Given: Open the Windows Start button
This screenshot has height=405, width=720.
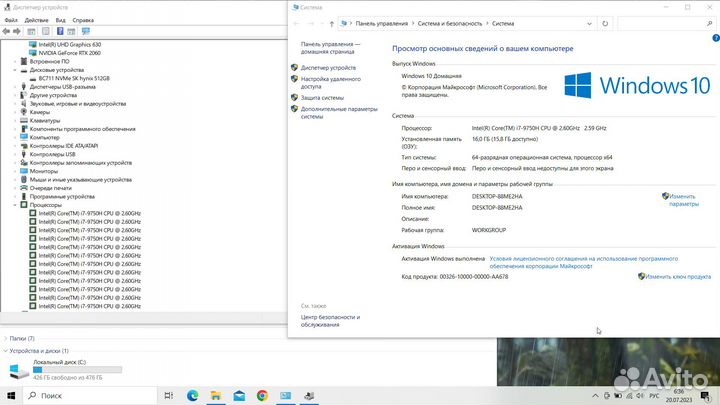Looking at the screenshot, I should pyautogui.click(x=11, y=395).
